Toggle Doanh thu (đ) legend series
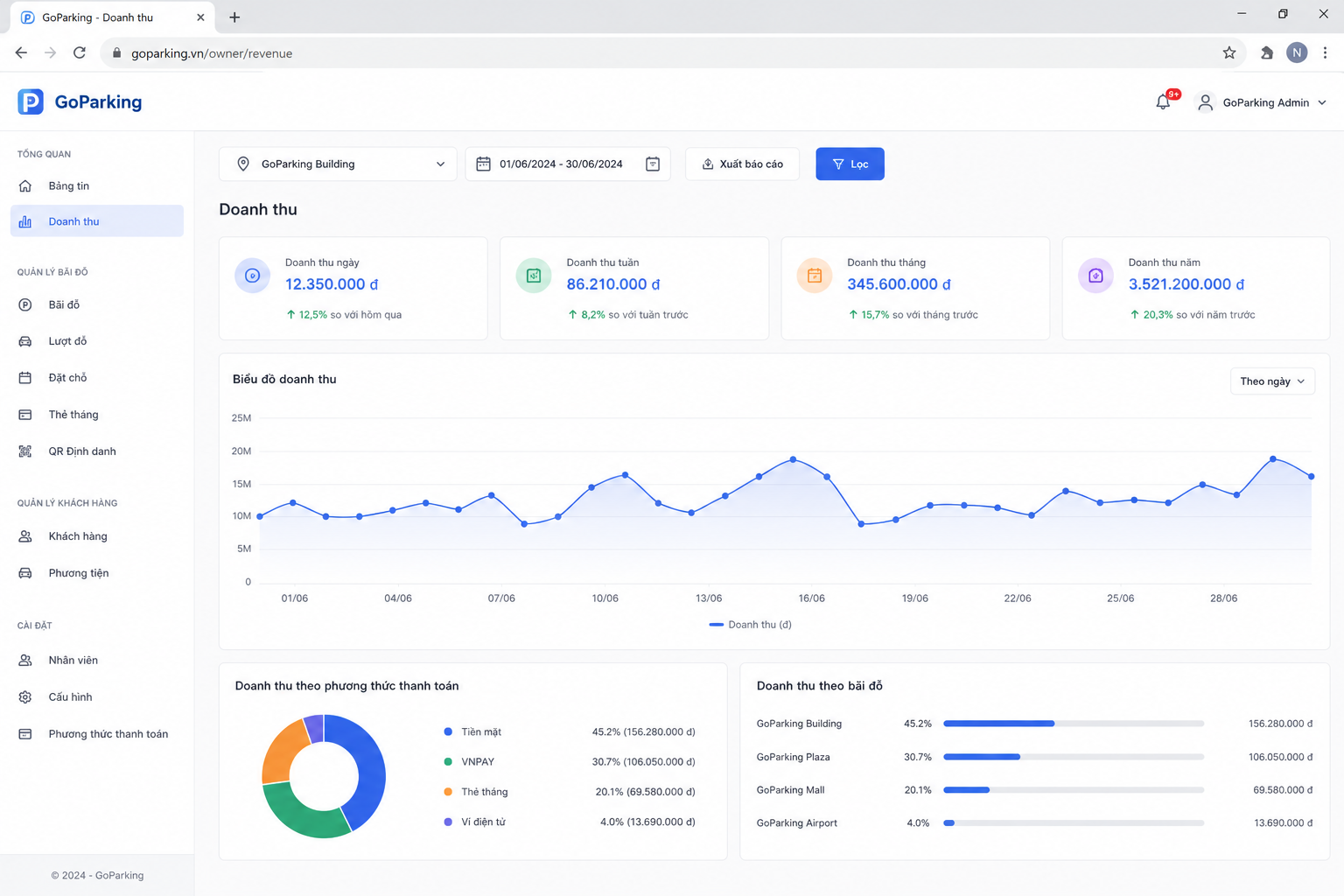Screen dimensions: 1344x896 point(750,625)
